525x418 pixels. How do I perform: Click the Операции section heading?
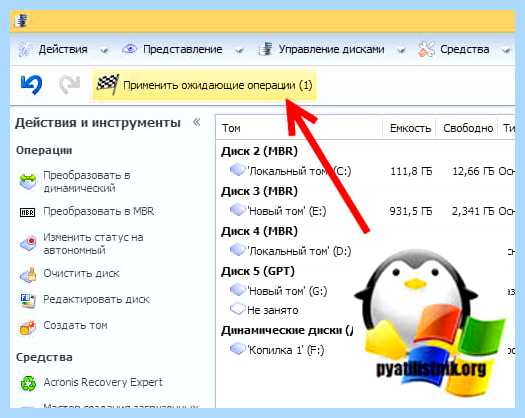44,150
